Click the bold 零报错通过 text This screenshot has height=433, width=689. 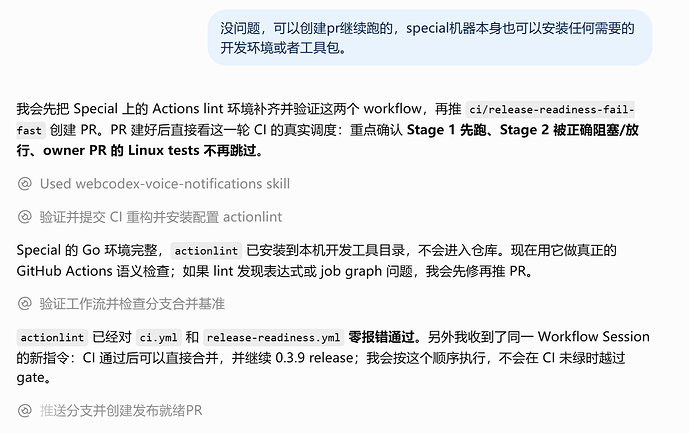pyautogui.click(x=381, y=337)
